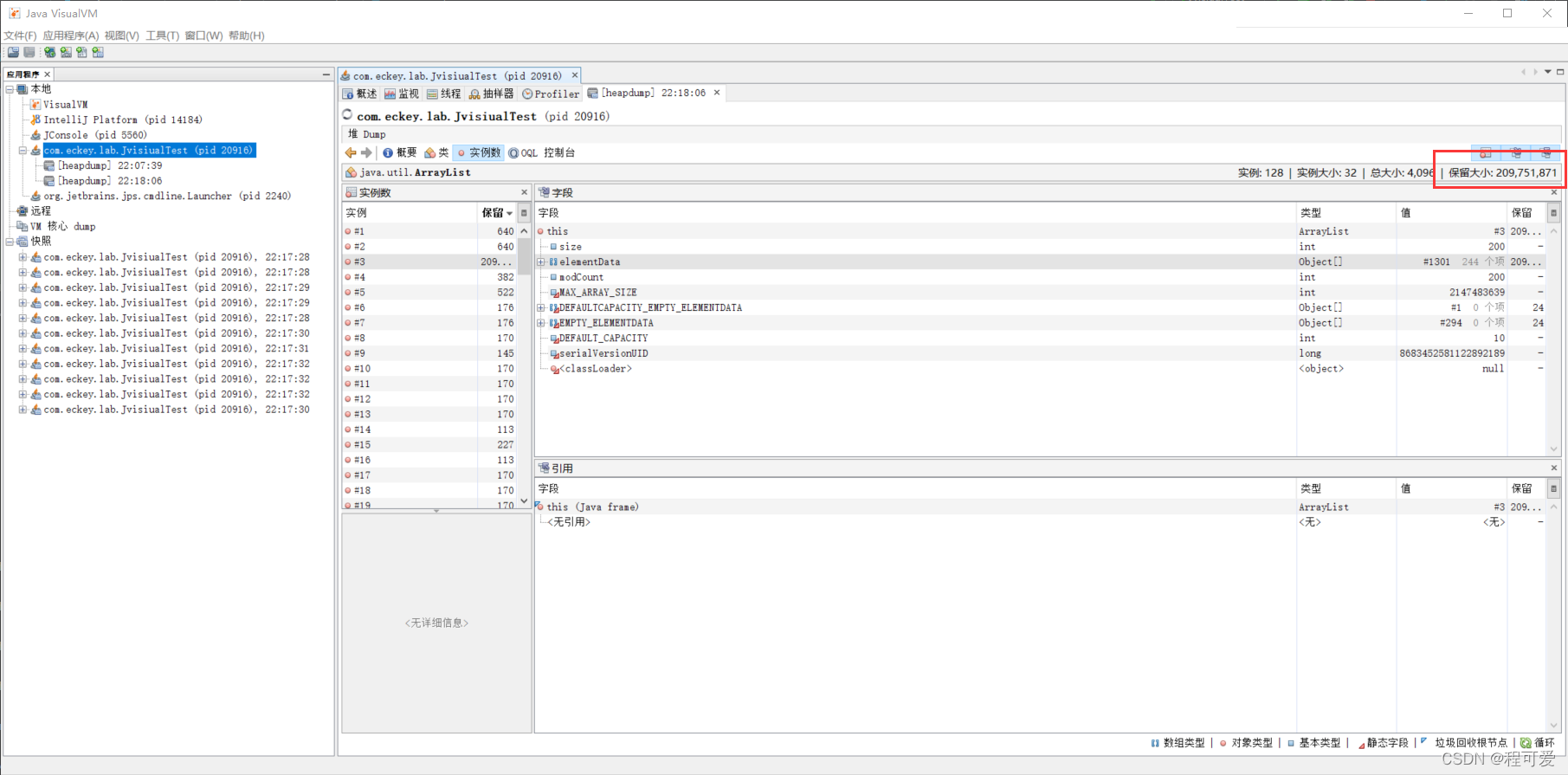
Task: Click the instances list scroll-down arrow
Action: (x=524, y=501)
